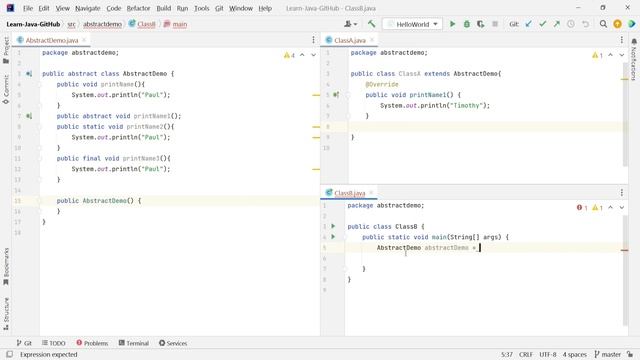This screenshot has width=640, height=360.
Task: Click the Build Project hammer icon
Action: [371, 24]
